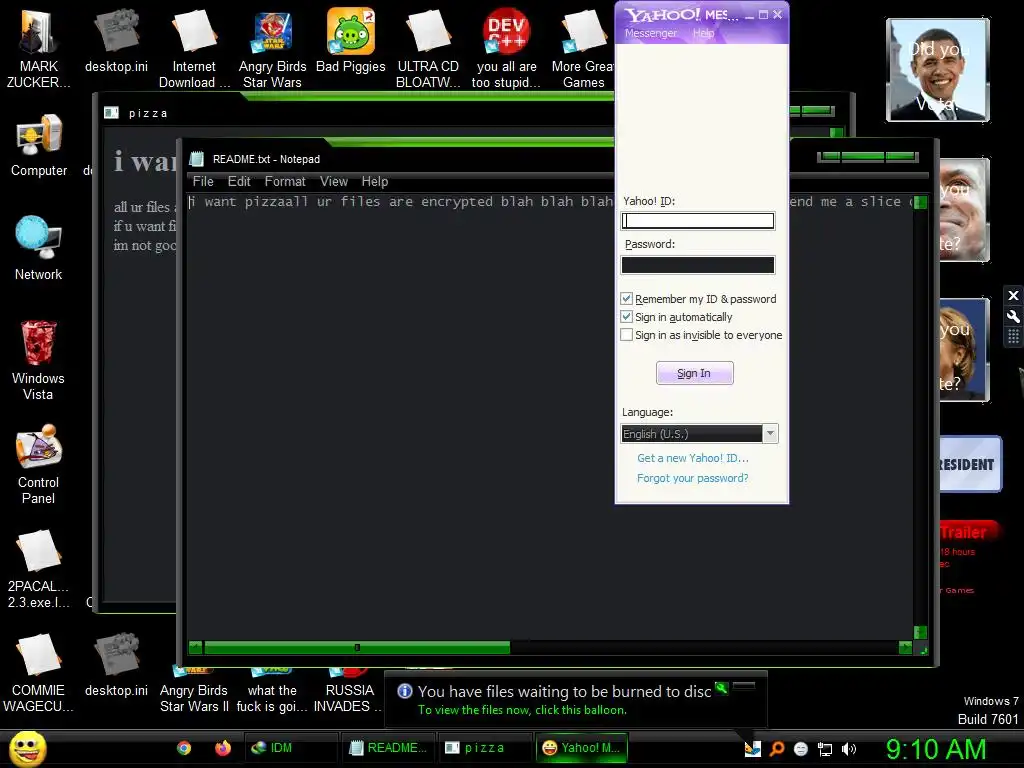The height and width of the screenshot is (768, 1024).
Task: Open Notepad View menu
Action: coord(334,182)
